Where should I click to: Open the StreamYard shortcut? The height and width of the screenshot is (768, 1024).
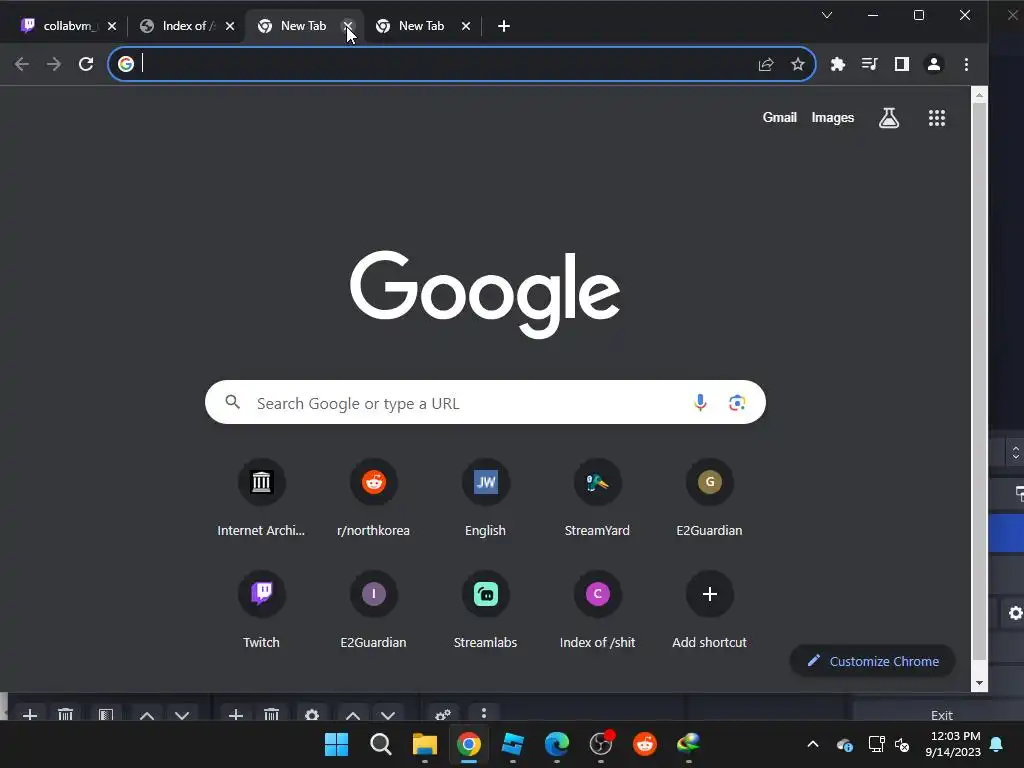coord(598,498)
